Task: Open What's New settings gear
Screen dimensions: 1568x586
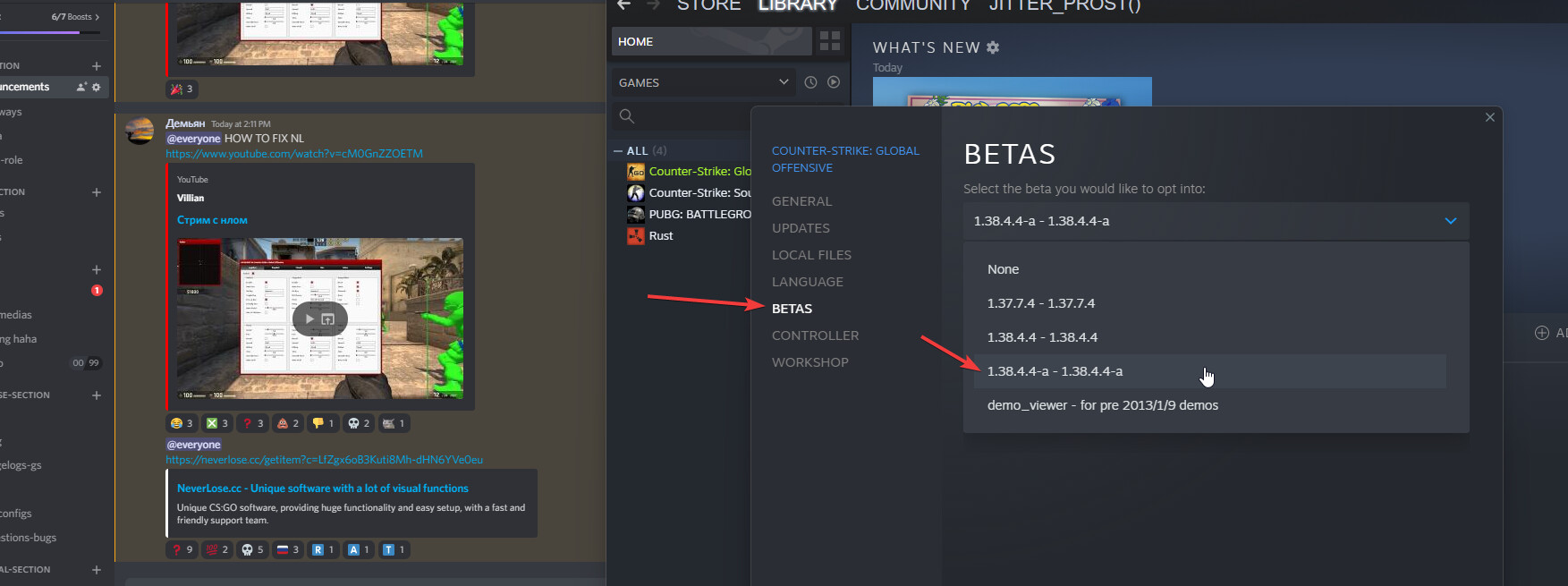Action: [x=993, y=47]
